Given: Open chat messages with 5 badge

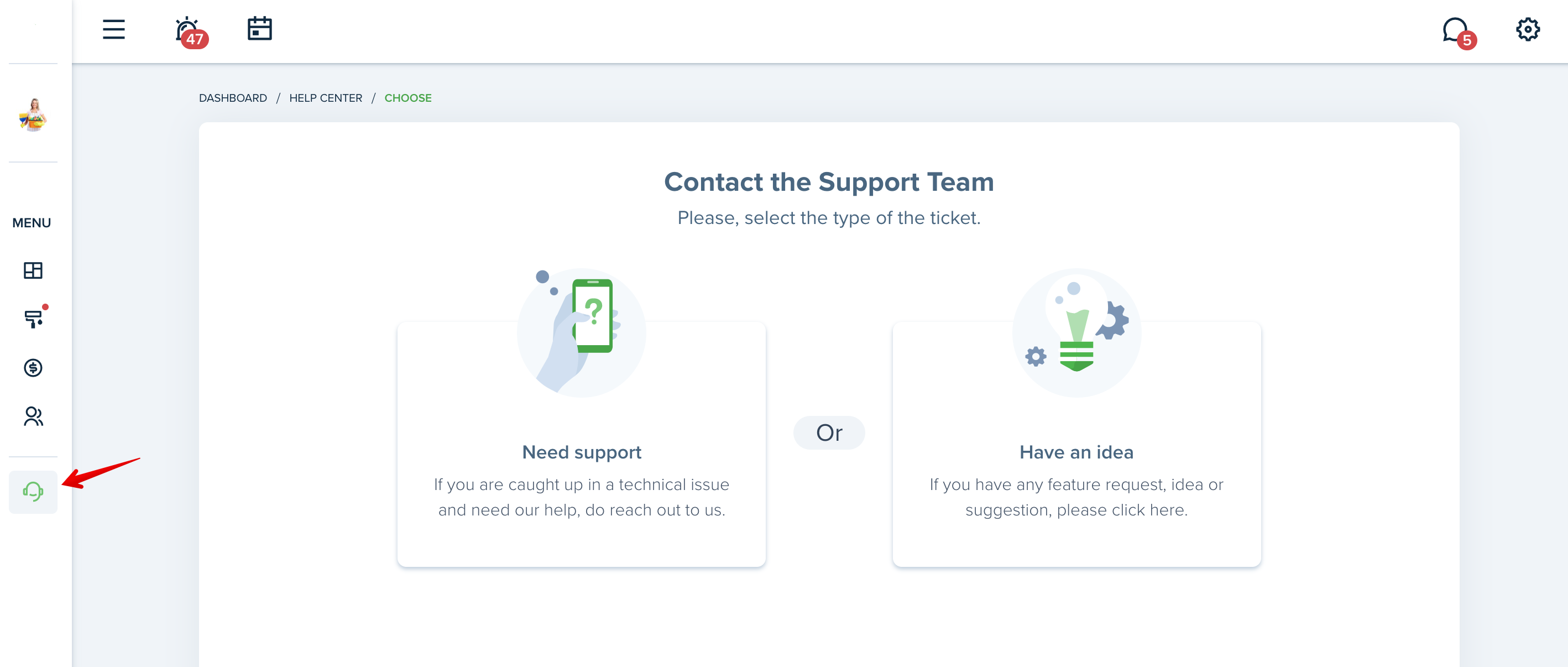Looking at the screenshot, I should (x=1459, y=32).
